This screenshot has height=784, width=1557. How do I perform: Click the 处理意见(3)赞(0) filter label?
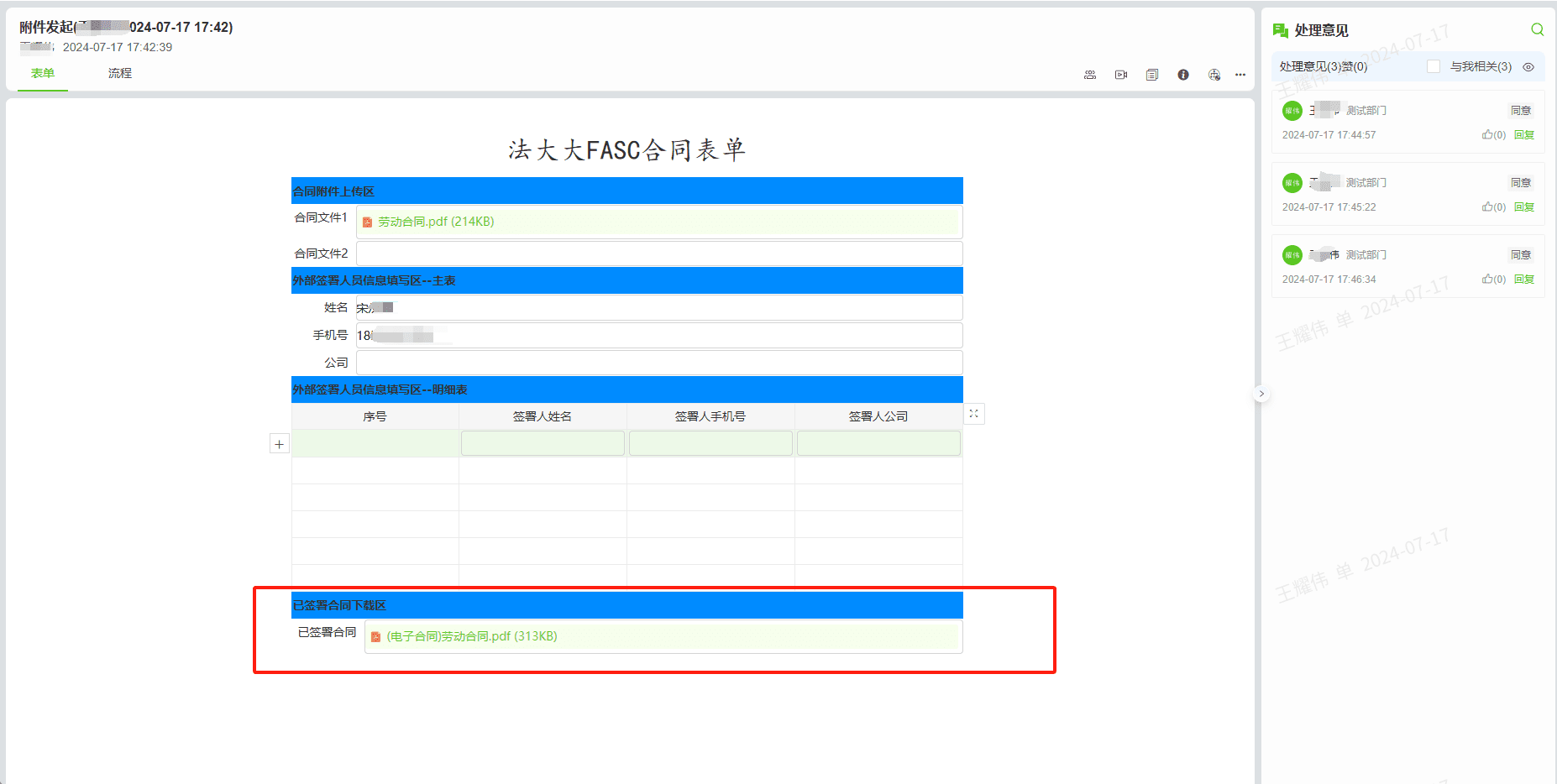1324,66
